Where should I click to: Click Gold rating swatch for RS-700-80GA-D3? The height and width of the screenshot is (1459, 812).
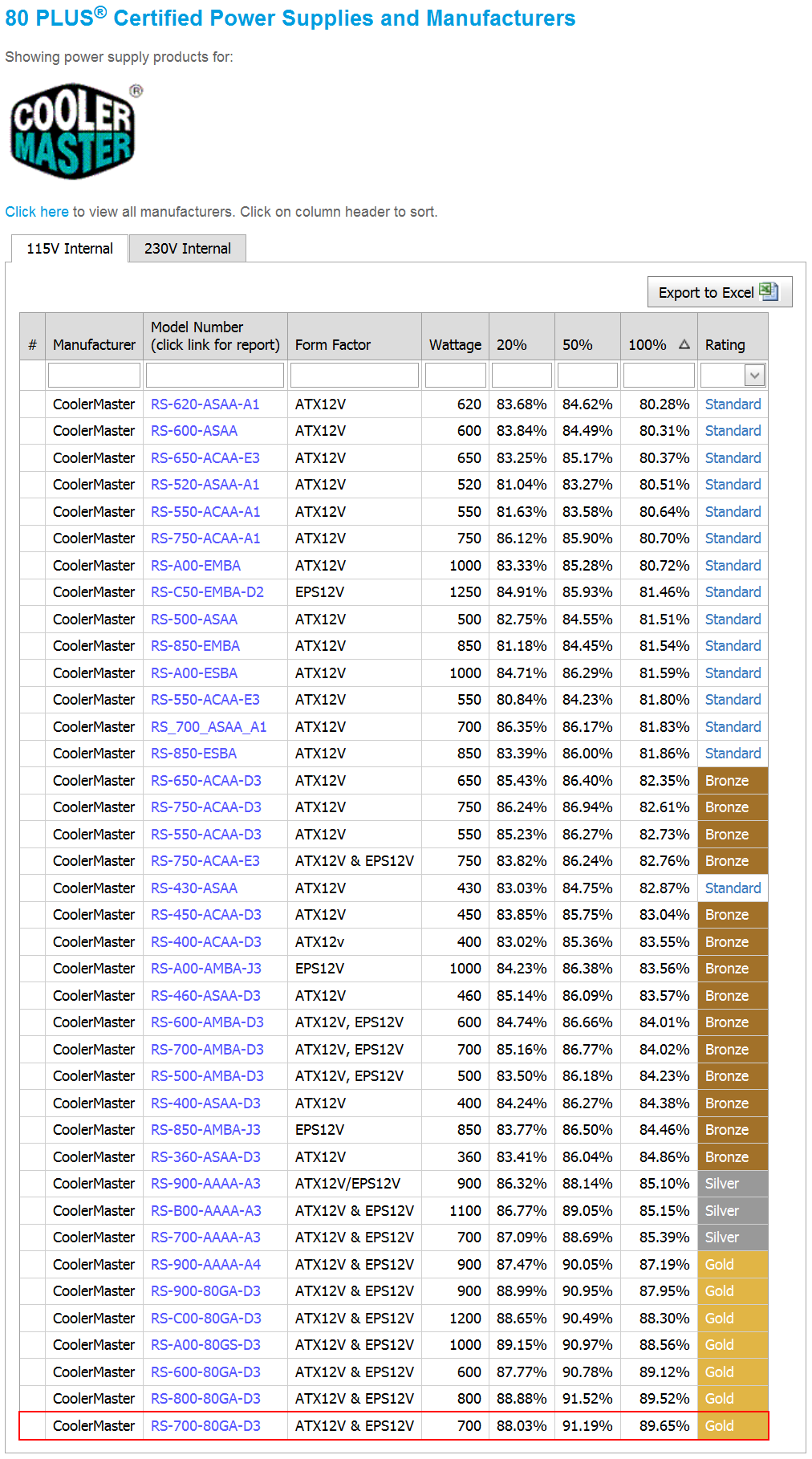click(732, 1426)
